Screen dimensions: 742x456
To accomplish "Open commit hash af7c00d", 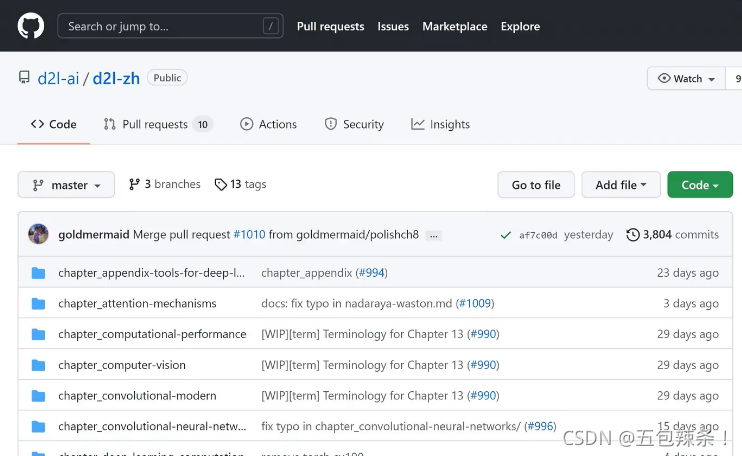I will tap(538, 235).
